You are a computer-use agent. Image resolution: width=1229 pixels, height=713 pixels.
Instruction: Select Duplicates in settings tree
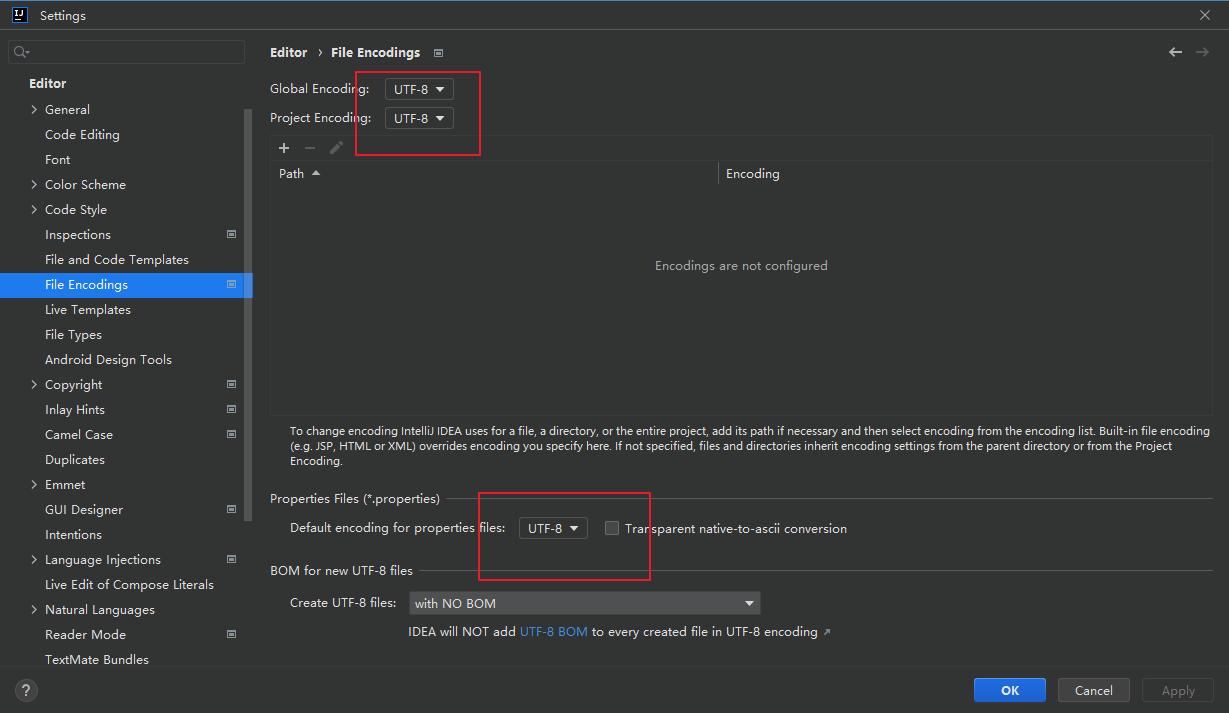click(x=75, y=460)
